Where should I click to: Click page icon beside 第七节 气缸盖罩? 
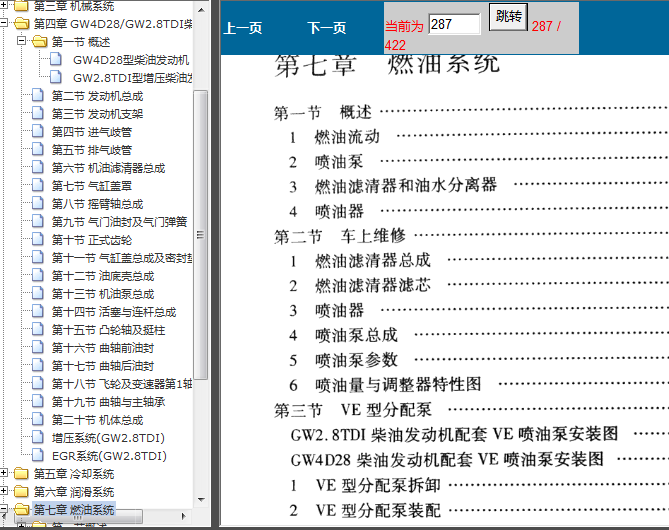[38, 185]
